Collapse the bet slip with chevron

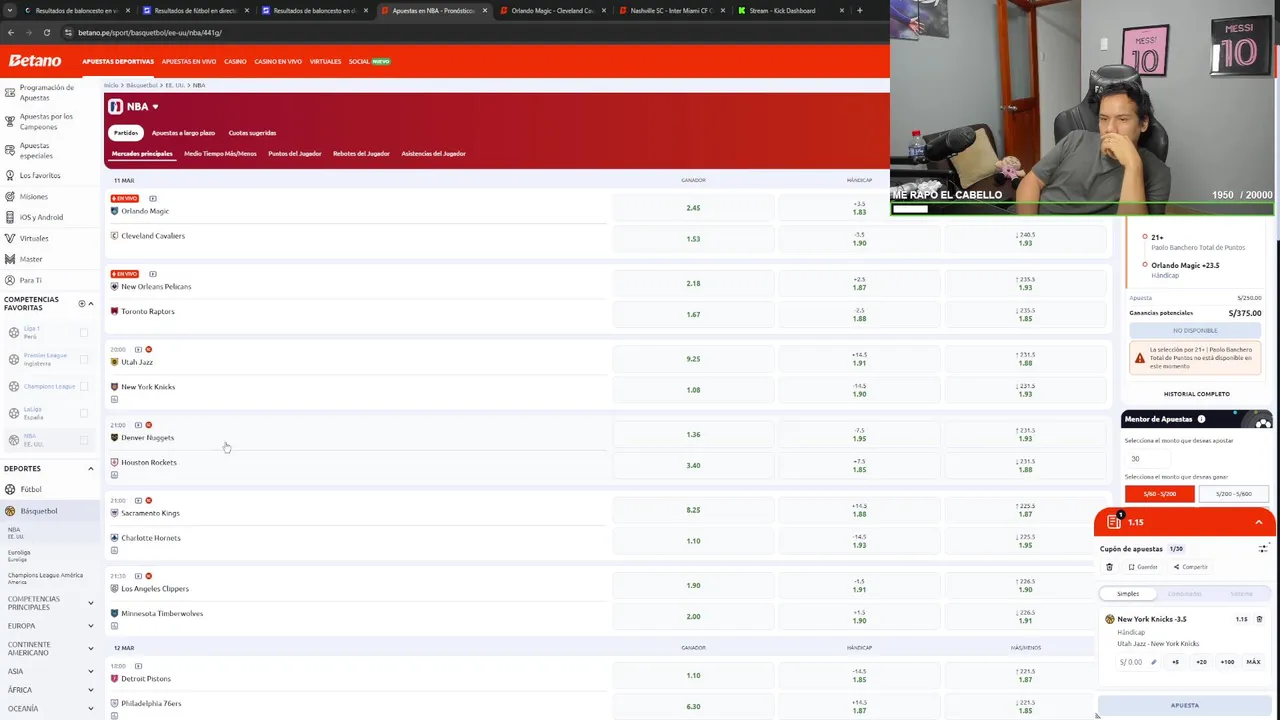[1258, 522]
